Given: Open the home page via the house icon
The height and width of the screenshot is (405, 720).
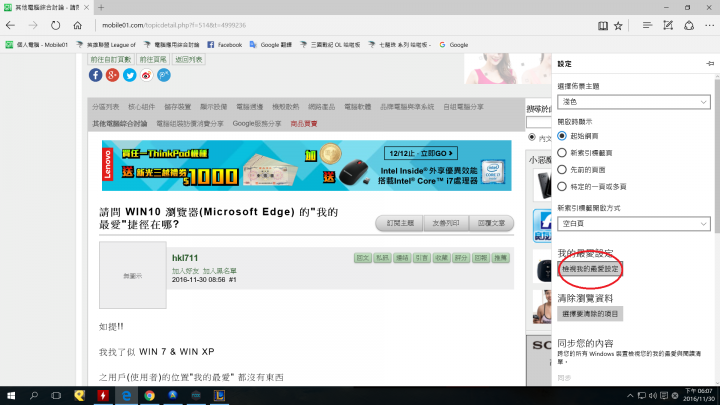Looking at the screenshot, I should tap(78, 25).
